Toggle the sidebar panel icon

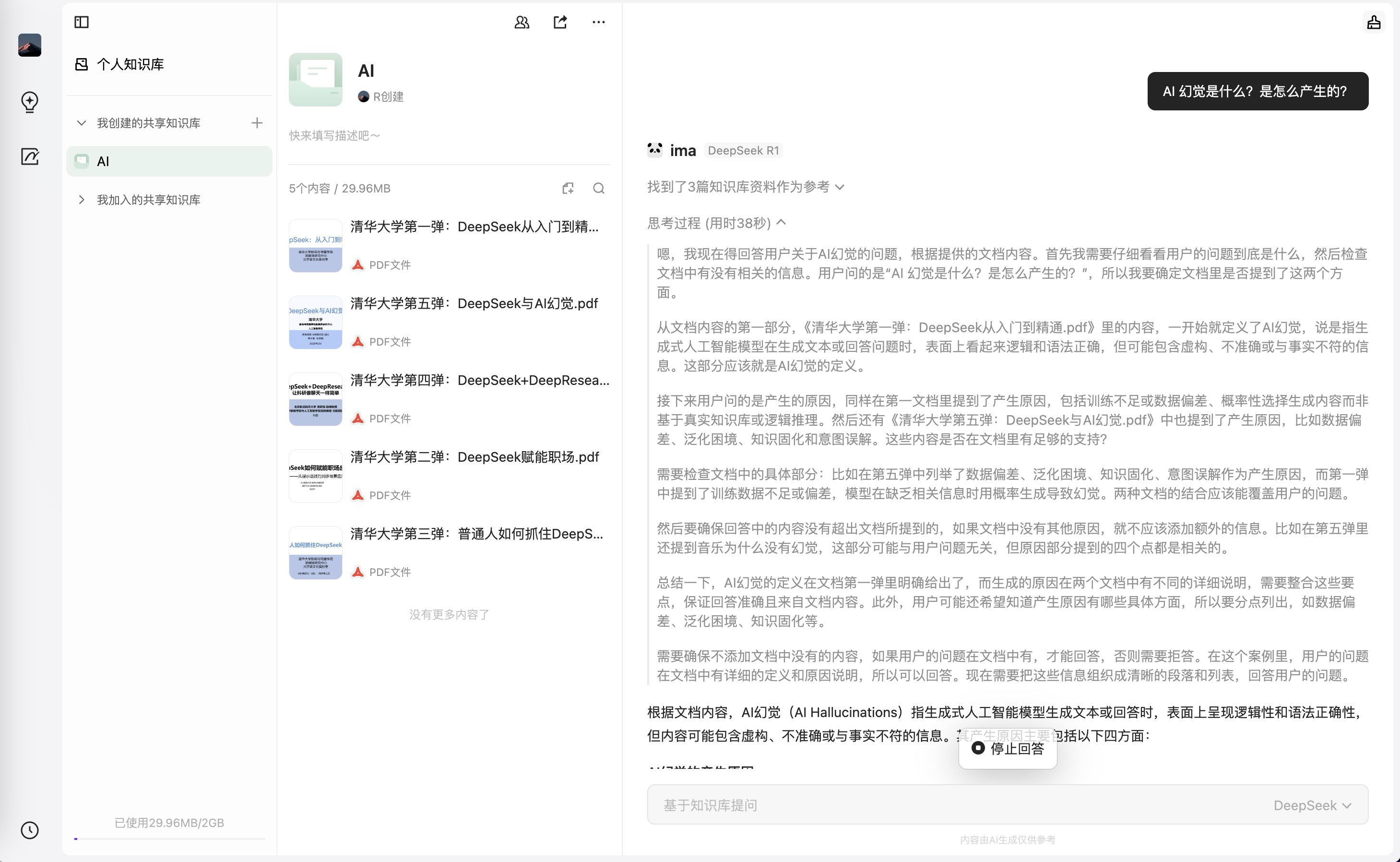[x=82, y=22]
